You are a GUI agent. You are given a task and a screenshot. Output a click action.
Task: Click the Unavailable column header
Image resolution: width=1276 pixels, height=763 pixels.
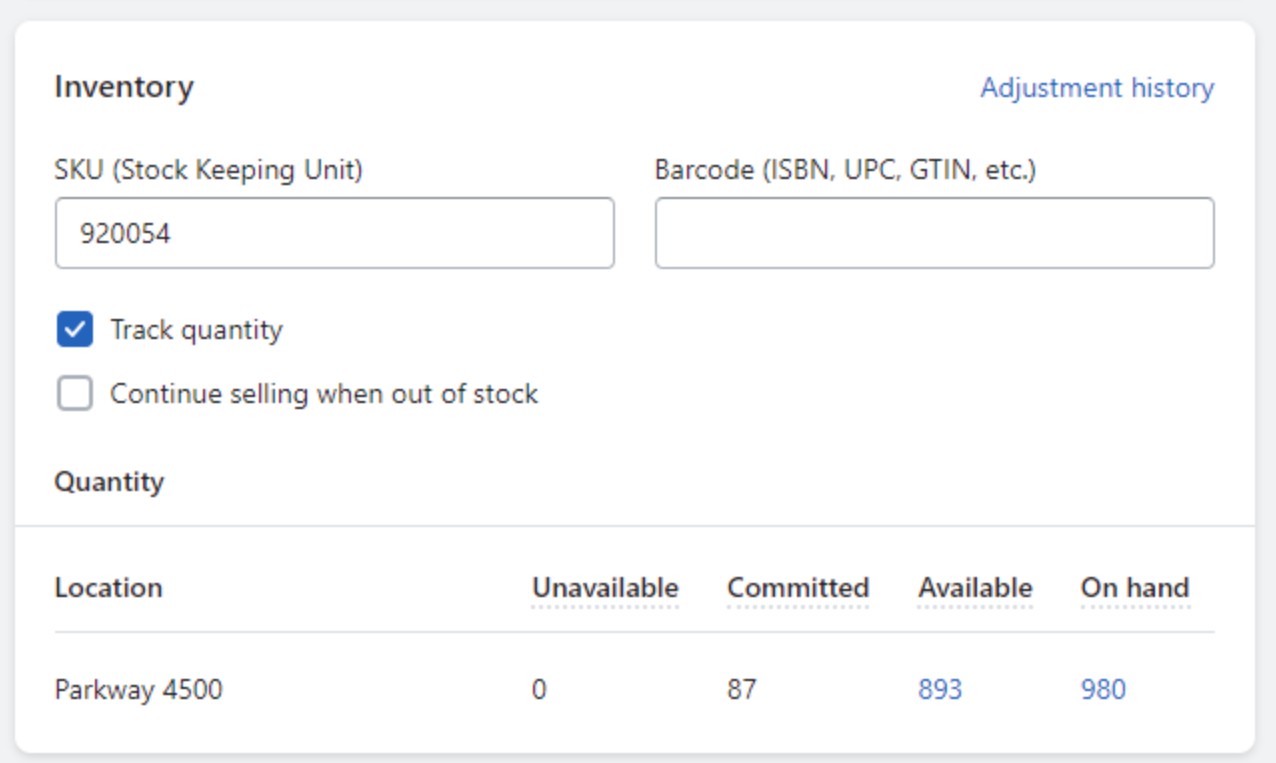605,588
